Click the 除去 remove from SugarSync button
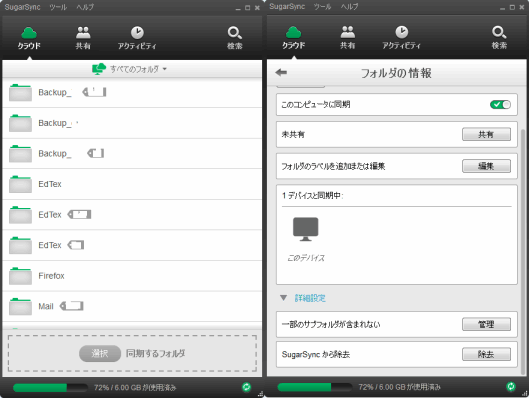The height and width of the screenshot is (398, 529). (486, 354)
